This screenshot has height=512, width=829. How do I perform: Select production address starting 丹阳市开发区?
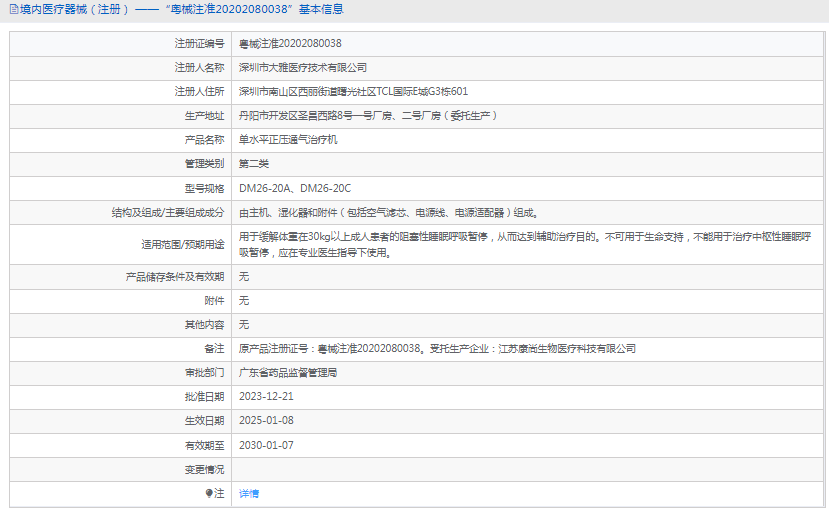pos(368,116)
